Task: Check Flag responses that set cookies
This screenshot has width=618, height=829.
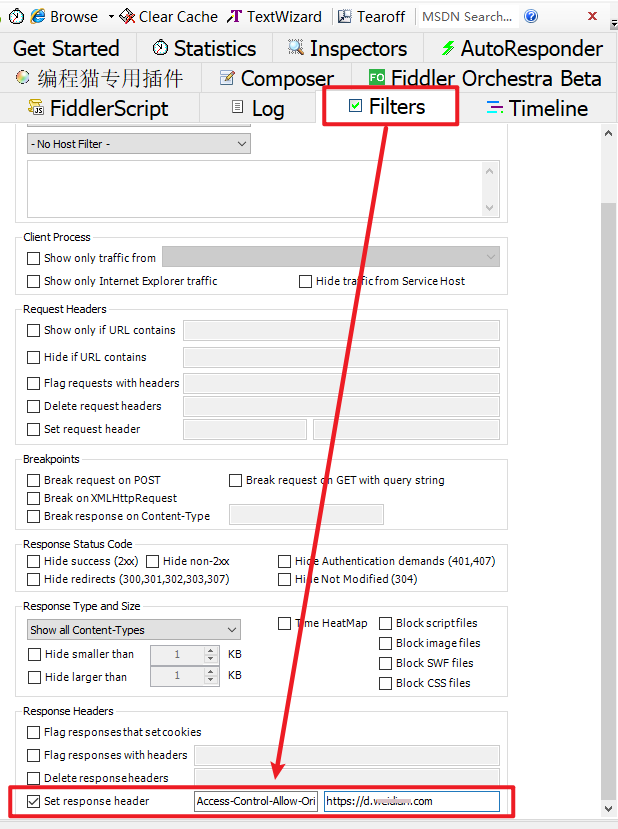Action: point(33,732)
